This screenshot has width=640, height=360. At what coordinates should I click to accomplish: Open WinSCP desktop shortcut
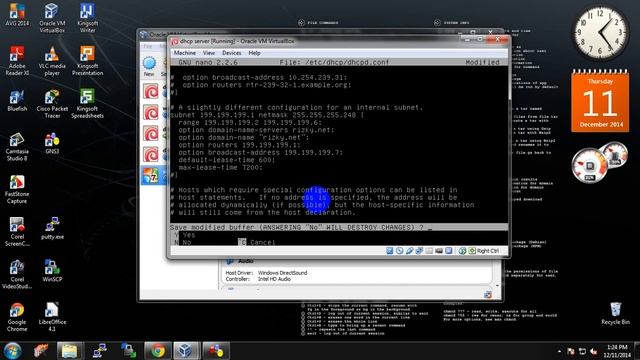(x=52, y=271)
